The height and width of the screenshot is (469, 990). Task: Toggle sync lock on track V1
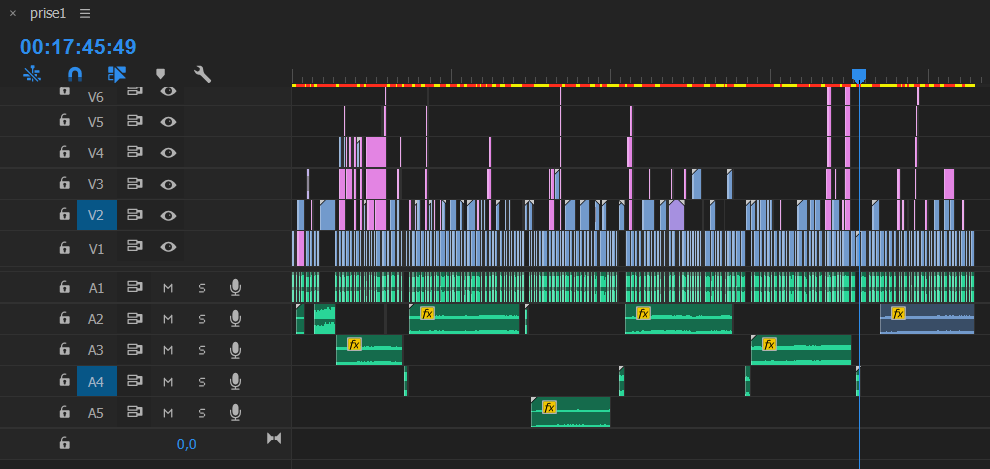(x=134, y=246)
